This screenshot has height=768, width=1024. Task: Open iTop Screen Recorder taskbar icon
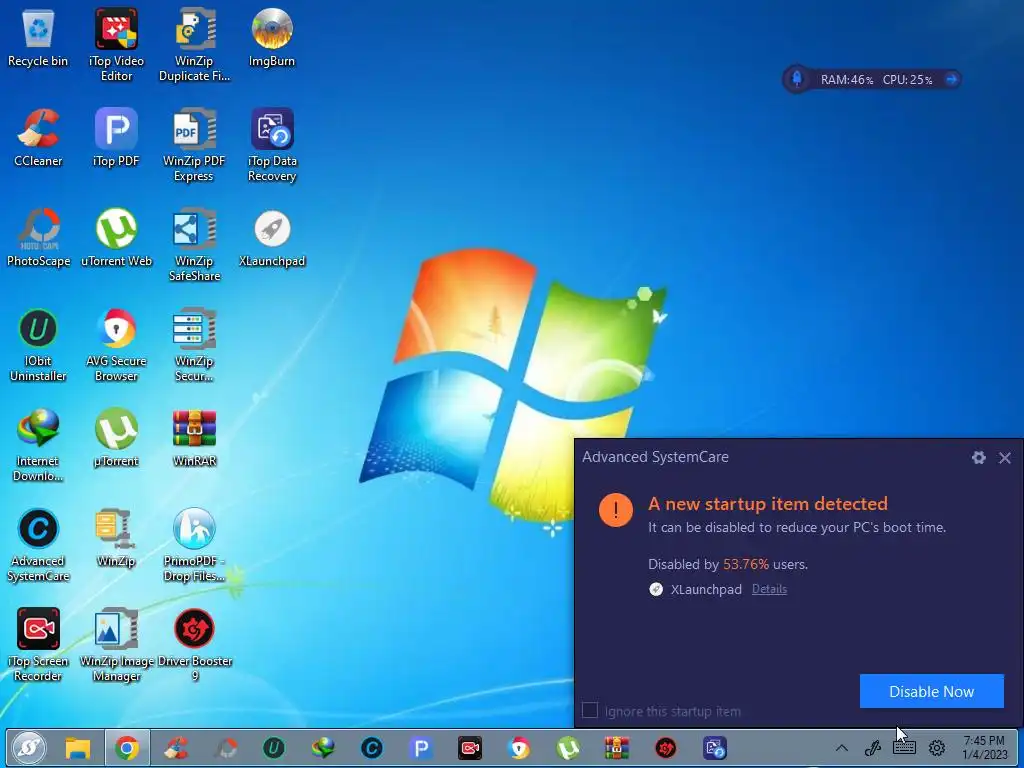click(470, 748)
